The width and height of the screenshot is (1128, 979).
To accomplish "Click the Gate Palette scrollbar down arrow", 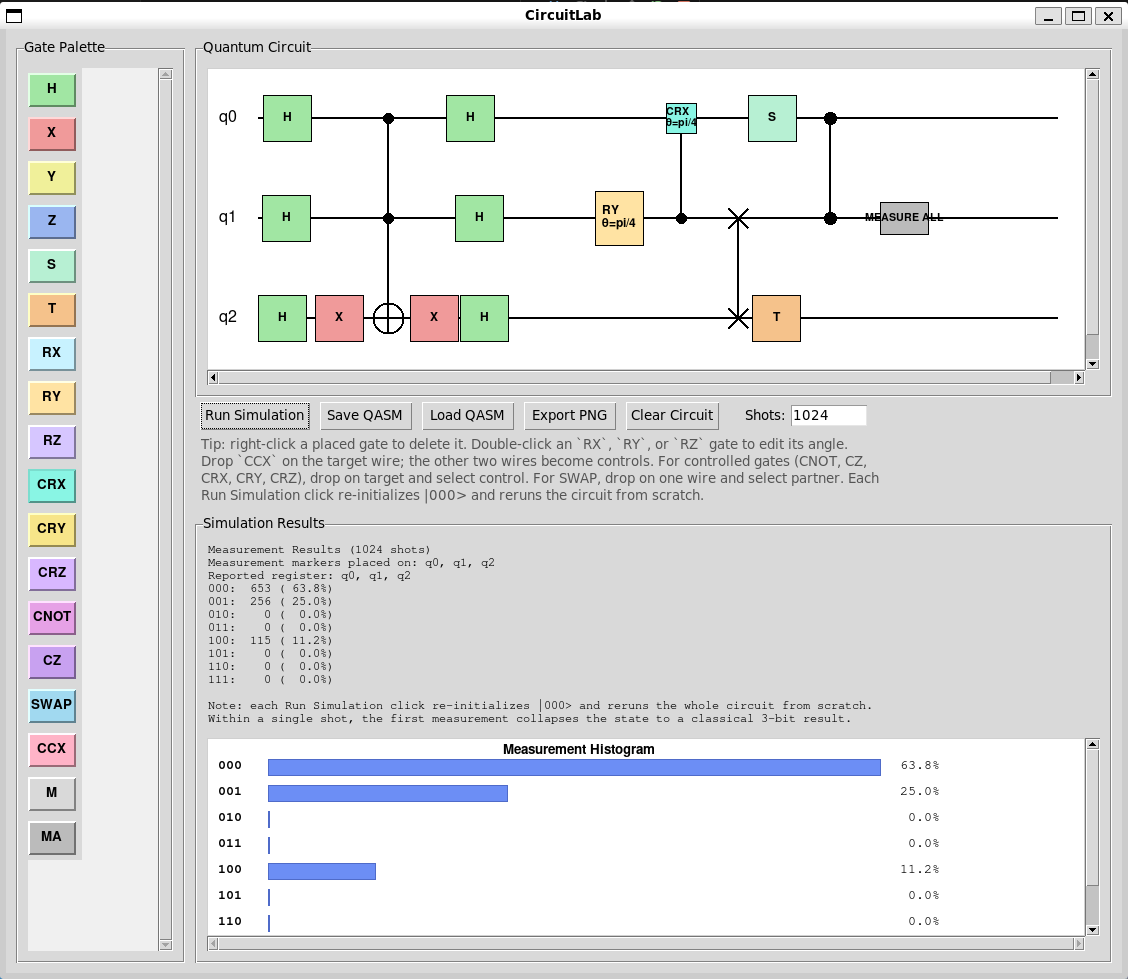I will point(165,945).
